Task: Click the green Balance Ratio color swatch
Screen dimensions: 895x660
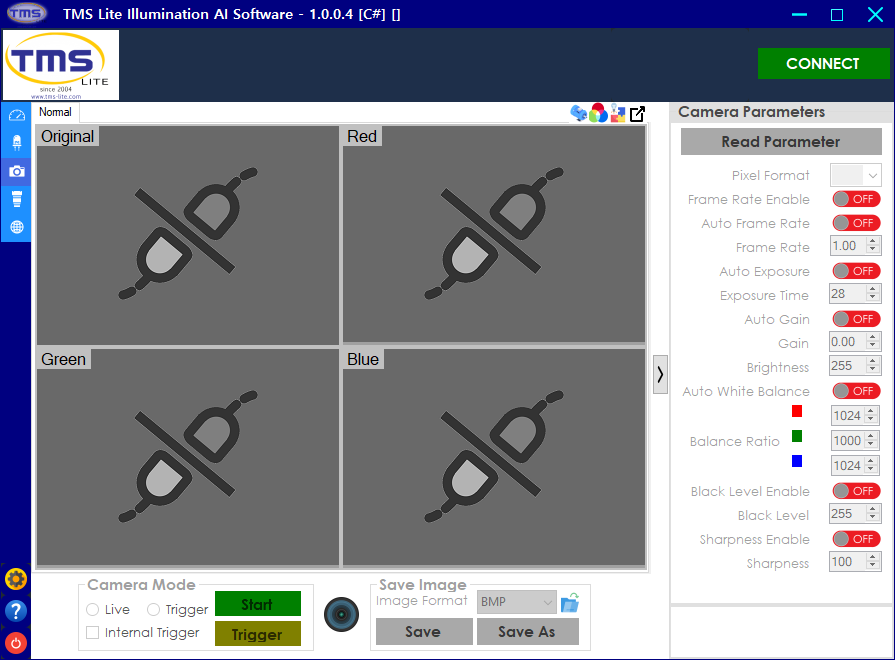Action: tap(796, 436)
